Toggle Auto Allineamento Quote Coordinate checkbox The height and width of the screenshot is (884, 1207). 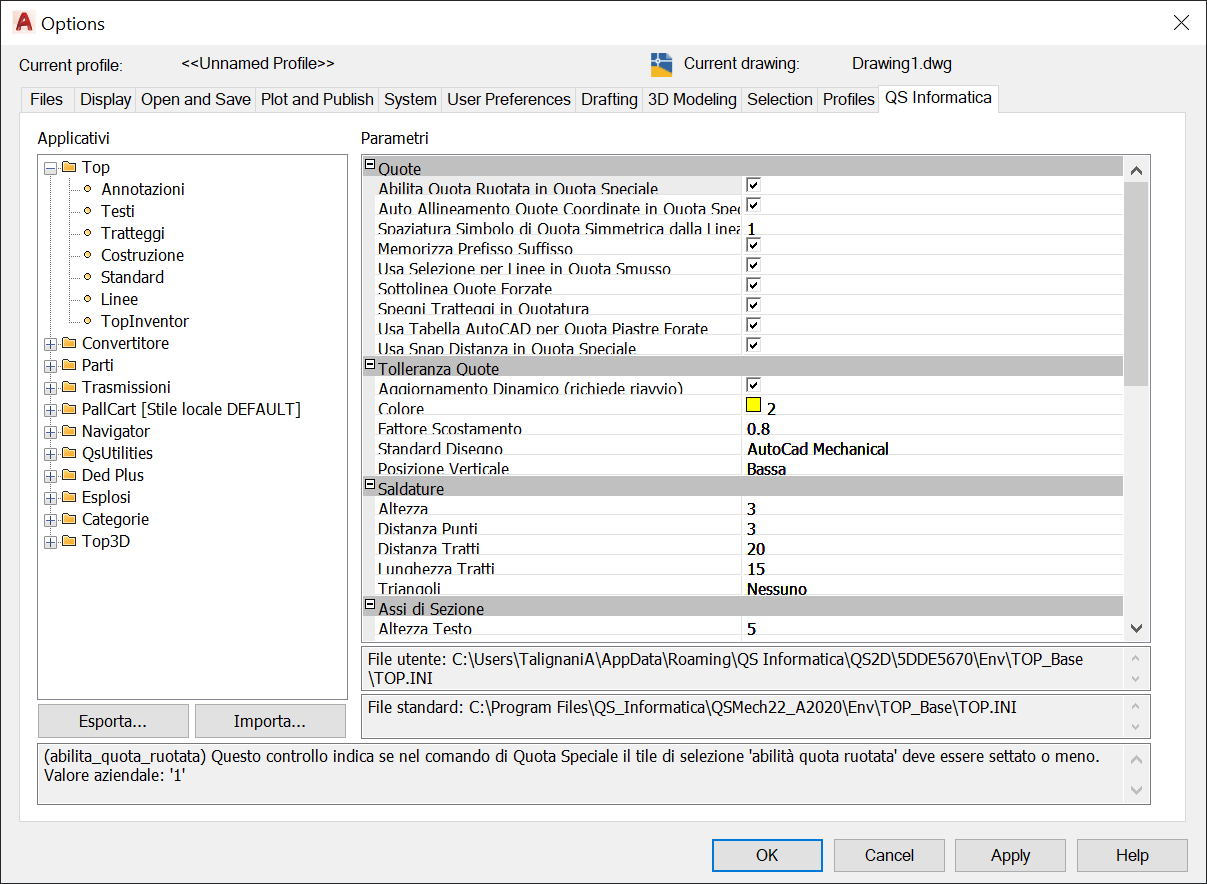[x=754, y=205]
